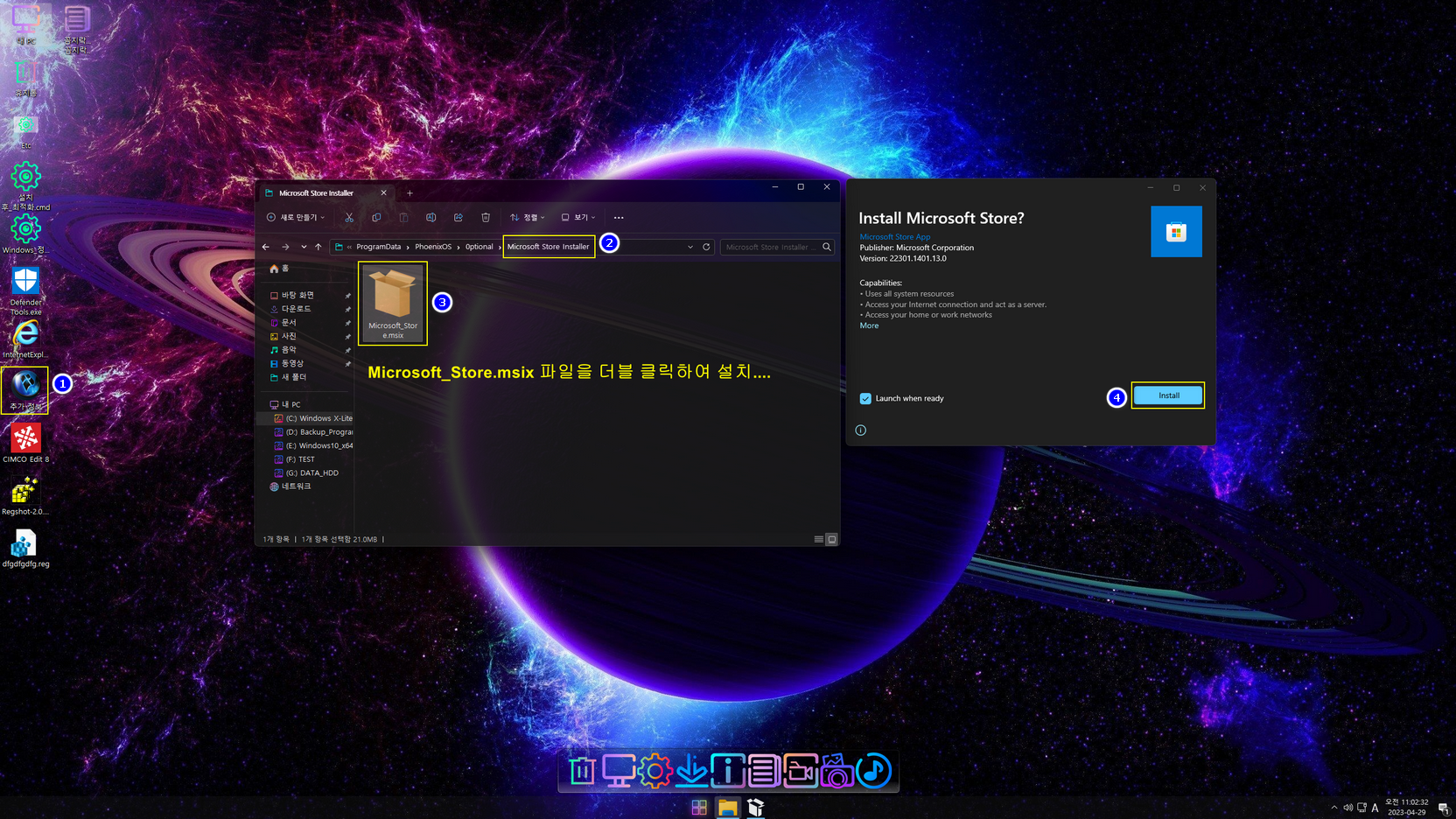The width and height of the screenshot is (1456, 819).
Task: Go back in File Explorer
Action: pos(266,247)
